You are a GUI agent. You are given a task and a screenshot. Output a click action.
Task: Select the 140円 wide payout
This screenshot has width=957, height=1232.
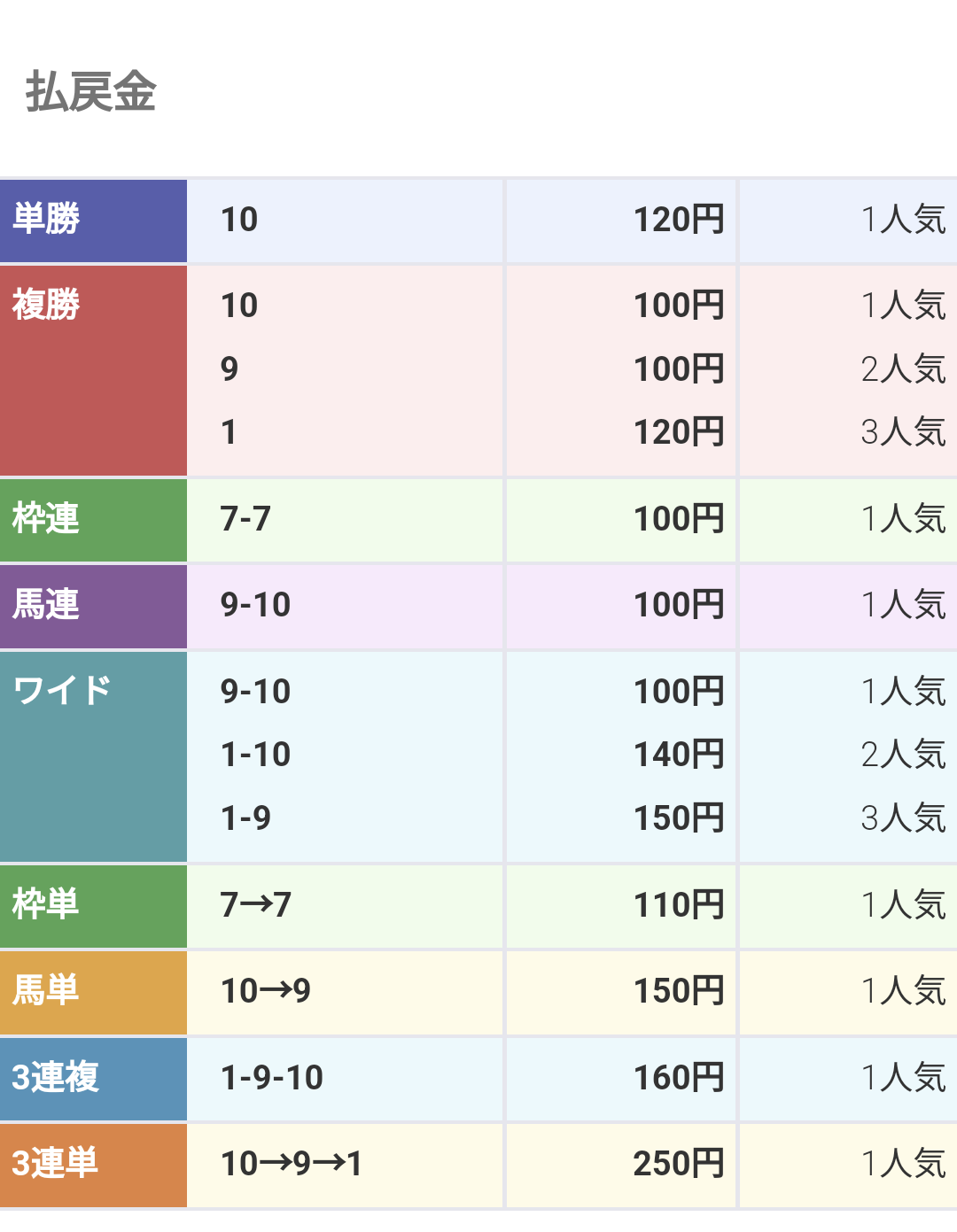click(679, 755)
